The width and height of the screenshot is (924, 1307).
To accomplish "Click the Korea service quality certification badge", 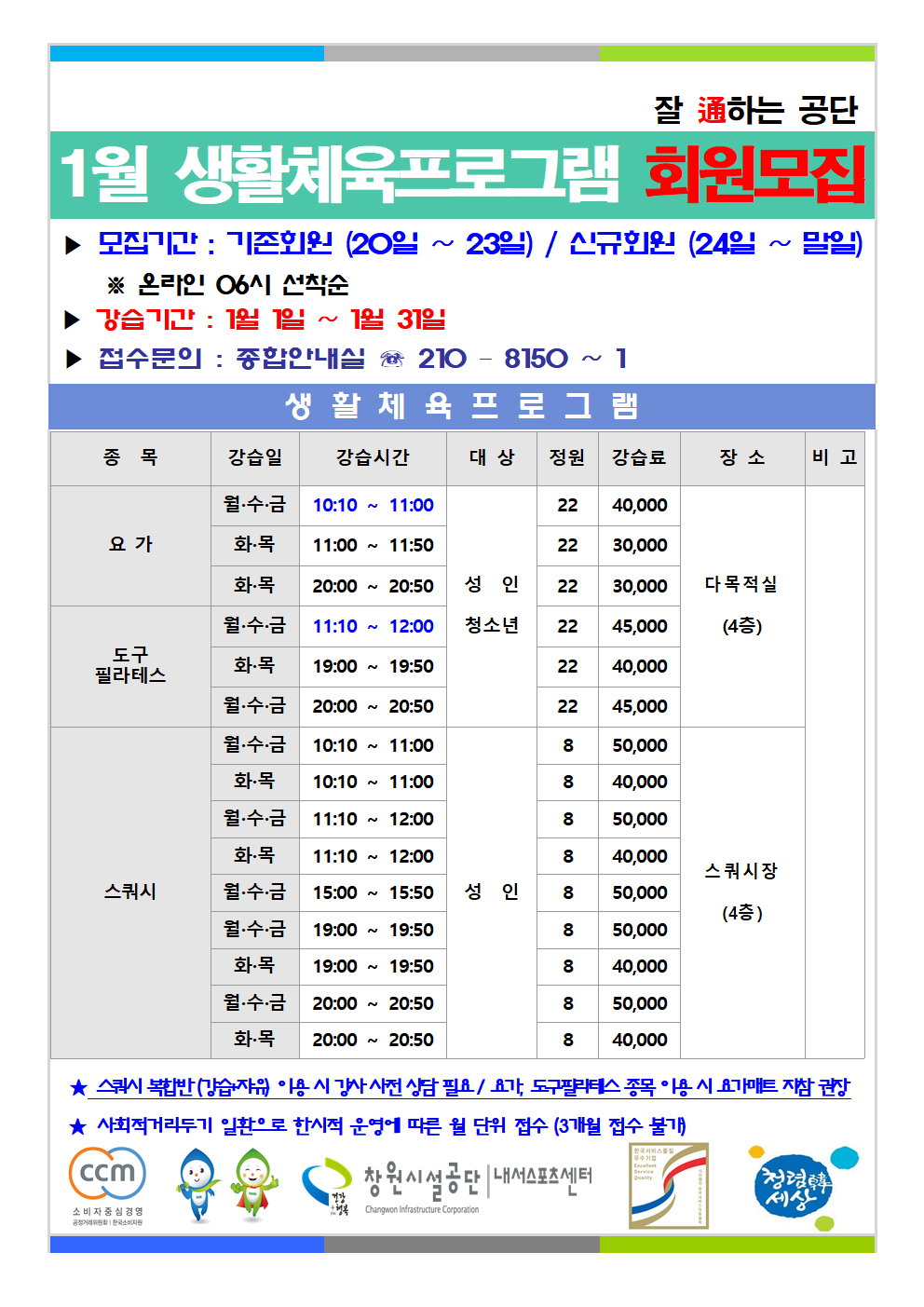I will point(668,1185).
